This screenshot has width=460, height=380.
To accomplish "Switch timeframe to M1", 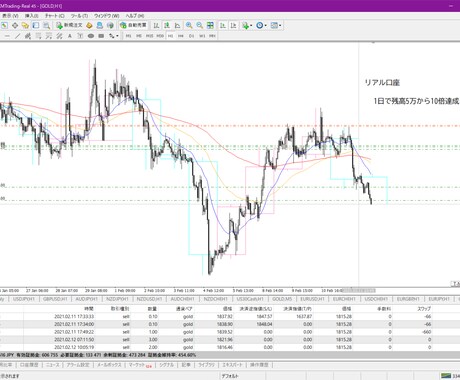I will click(x=128, y=36).
